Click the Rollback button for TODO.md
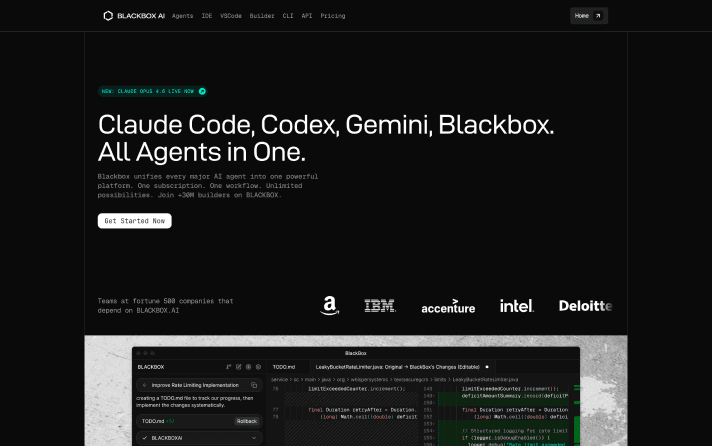This screenshot has height=446, width=712. 247,421
